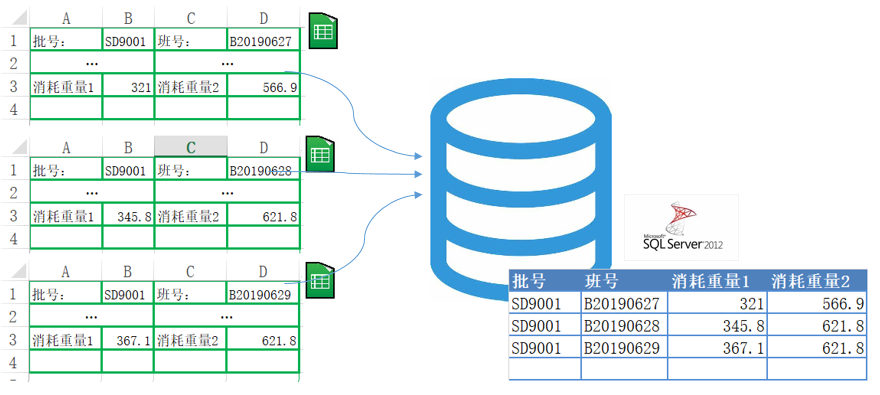Screen dimensions: 880x395
Task: Click cell with value 367.1 in bottom sheet
Action: [x=129, y=341]
